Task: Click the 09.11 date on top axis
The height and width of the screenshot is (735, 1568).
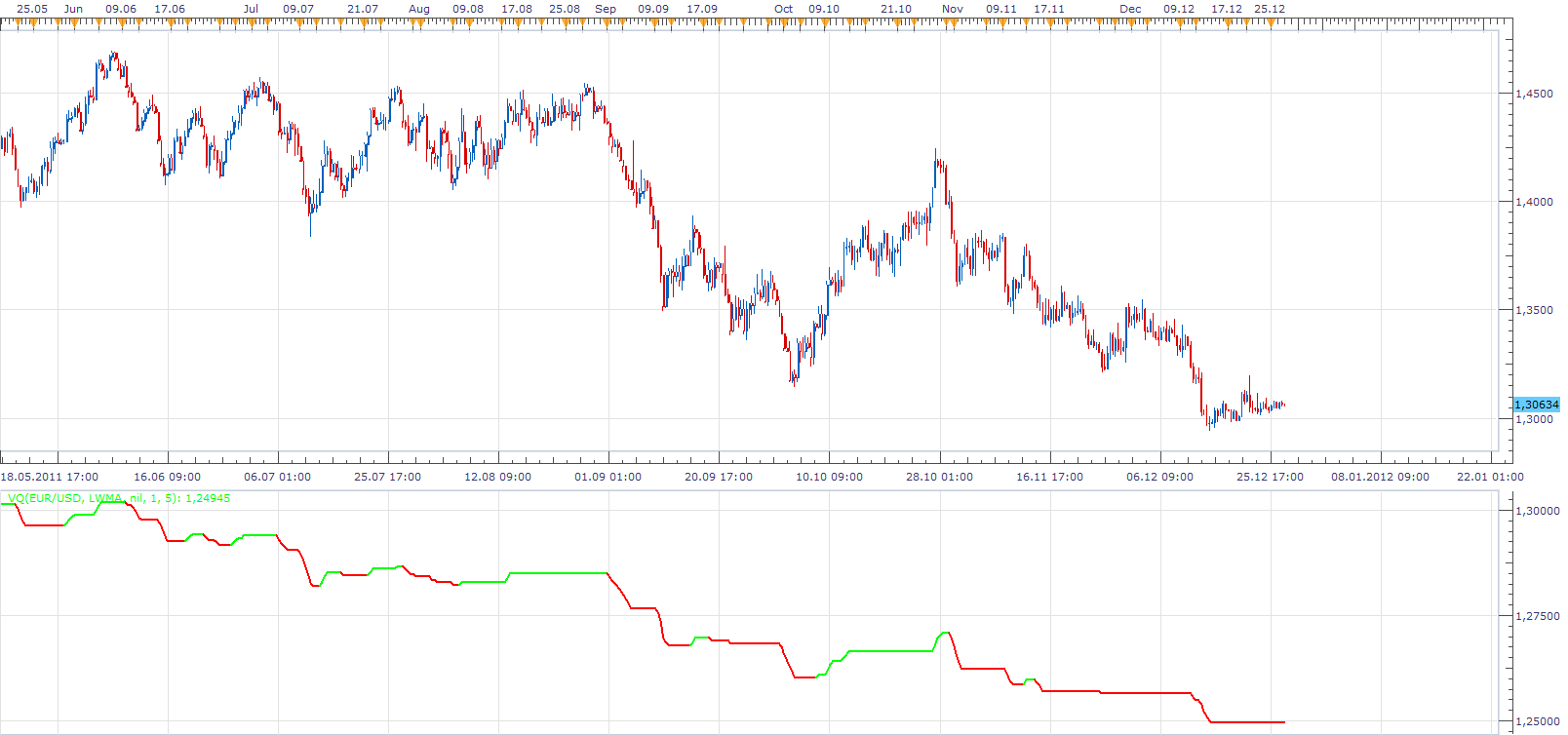Action: (1001, 9)
